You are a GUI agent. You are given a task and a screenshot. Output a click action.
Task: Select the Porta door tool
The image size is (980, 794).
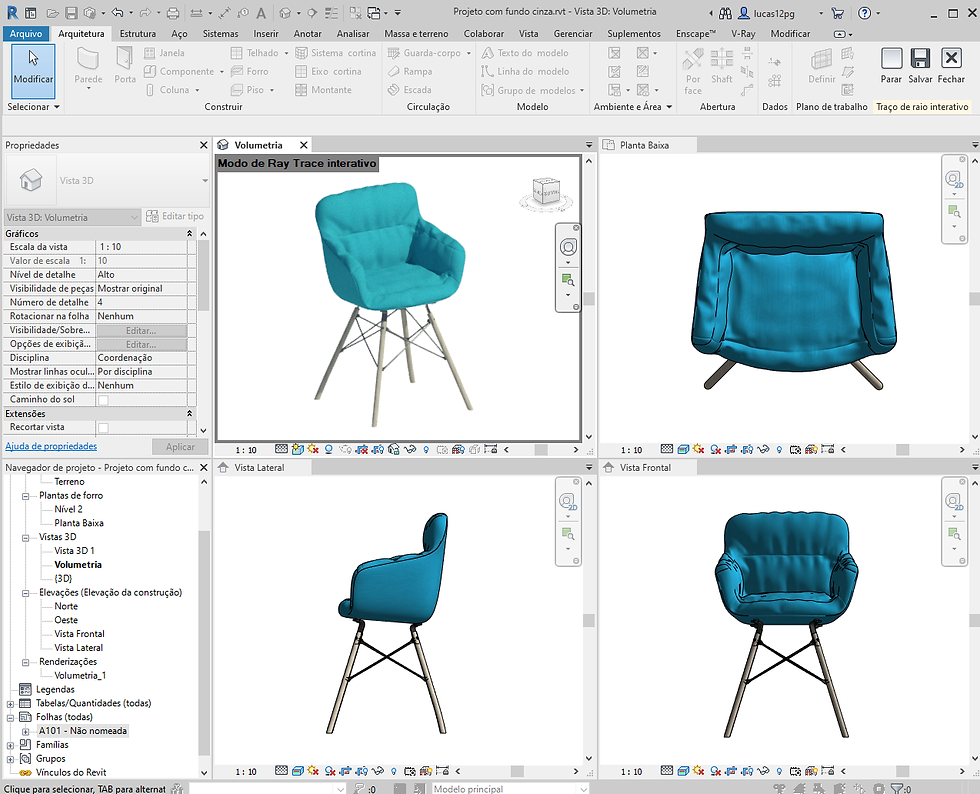coord(125,65)
